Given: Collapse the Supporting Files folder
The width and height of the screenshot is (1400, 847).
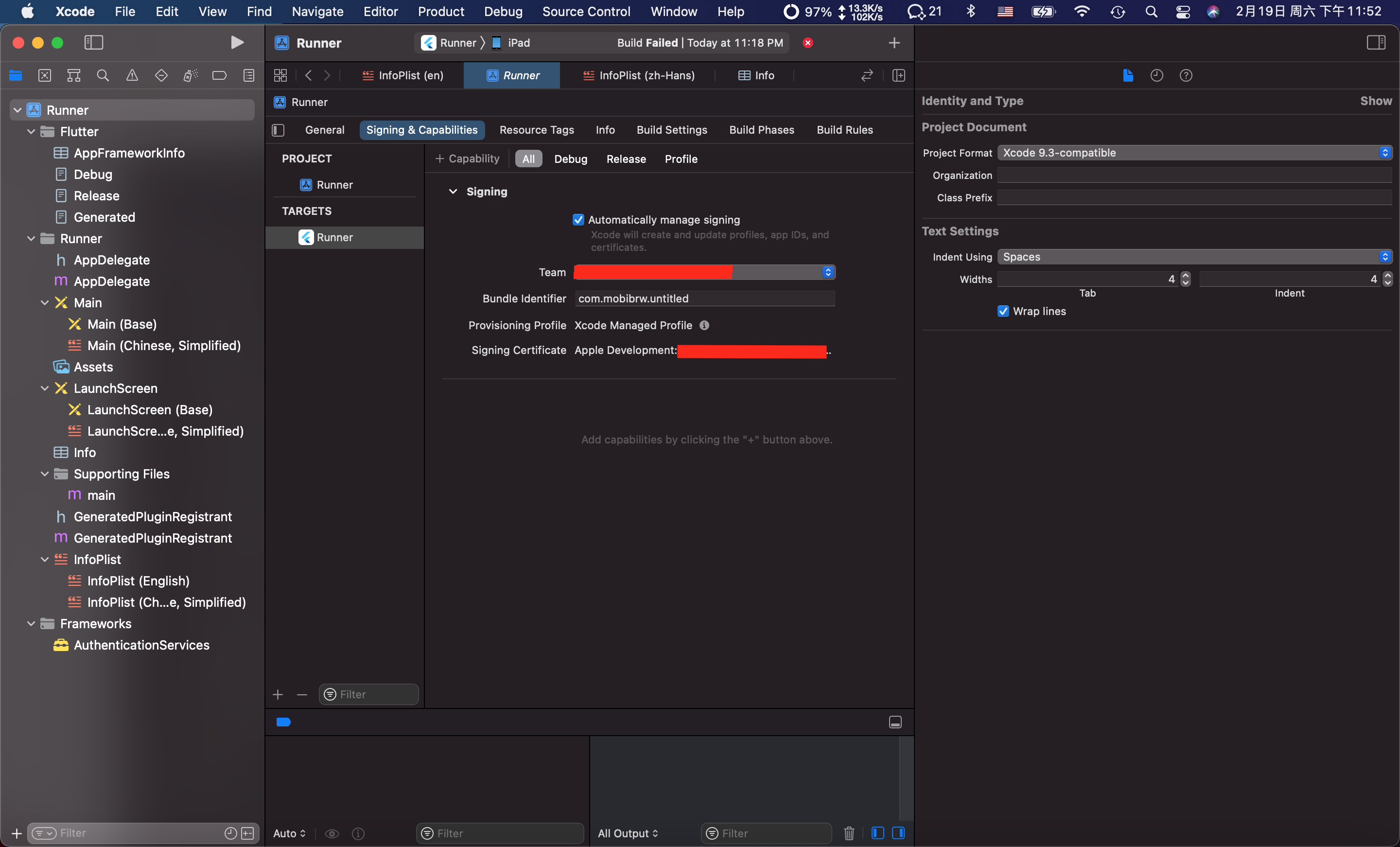Looking at the screenshot, I should pyautogui.click(x=45, y=474).
